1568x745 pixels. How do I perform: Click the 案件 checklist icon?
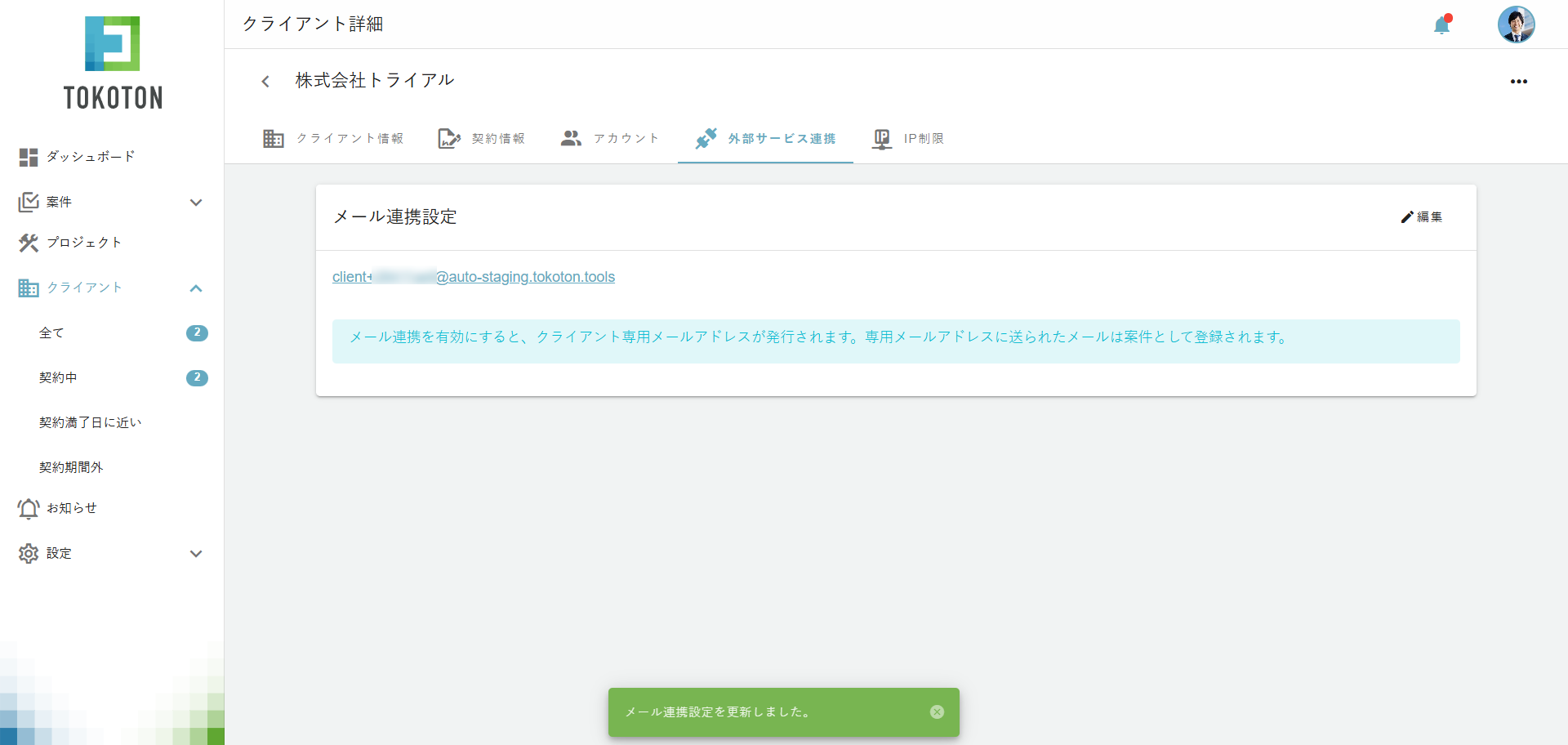29,202
